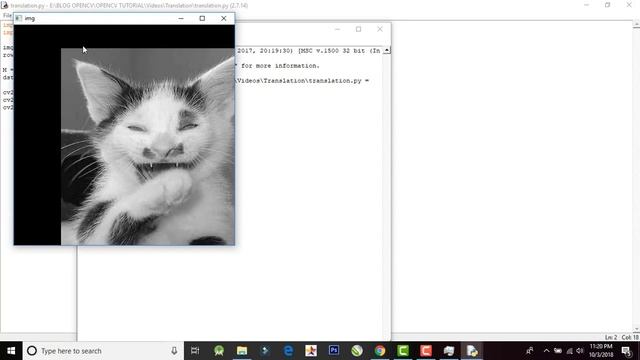Open Task View from the taskbar
This screenshot has height=360, width=640.
[x=195, y=351]
